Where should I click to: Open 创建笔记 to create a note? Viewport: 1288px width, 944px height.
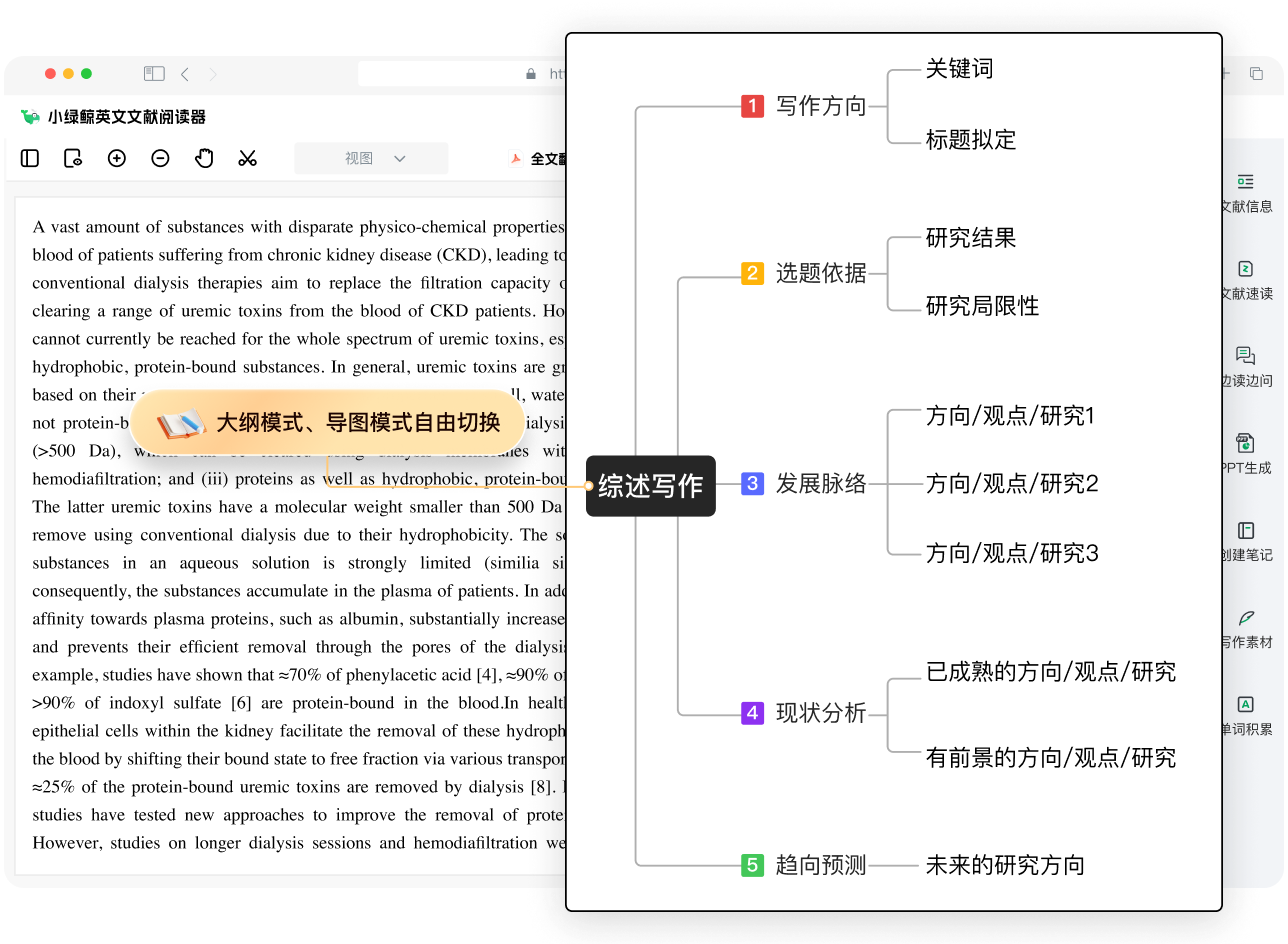click(x=1245, y=537)
